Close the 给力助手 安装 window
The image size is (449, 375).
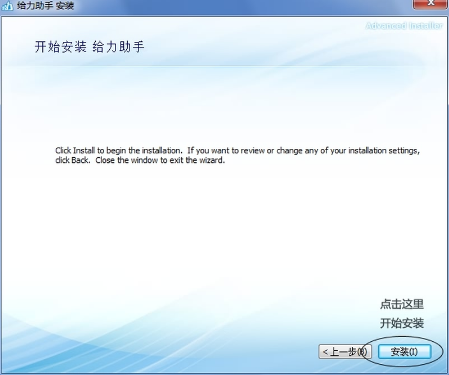(x=431, y=3)
